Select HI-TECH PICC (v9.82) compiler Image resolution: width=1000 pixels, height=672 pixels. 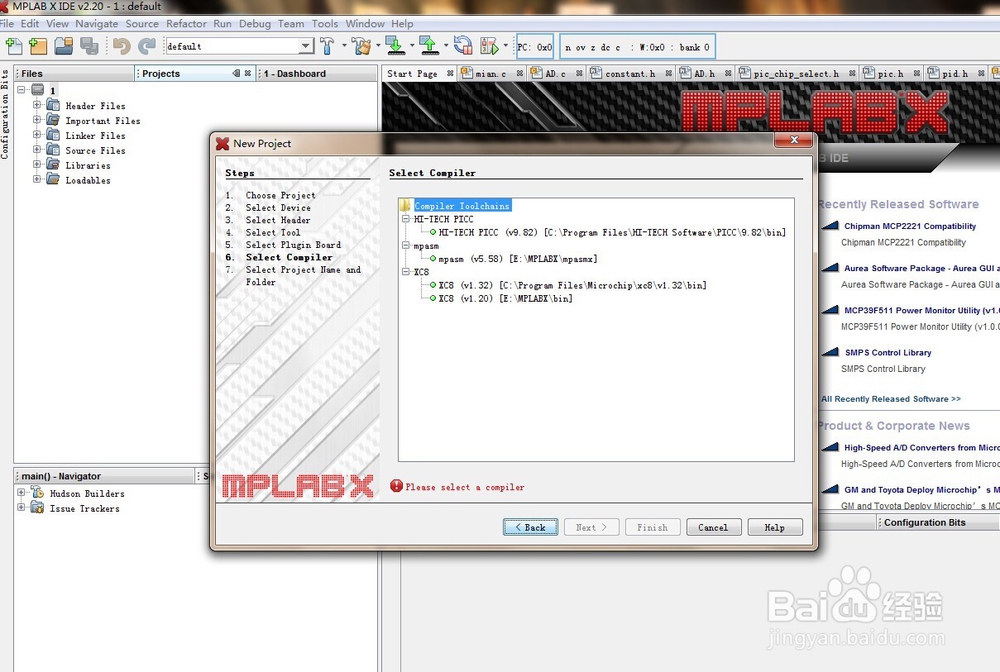[612, 233]
